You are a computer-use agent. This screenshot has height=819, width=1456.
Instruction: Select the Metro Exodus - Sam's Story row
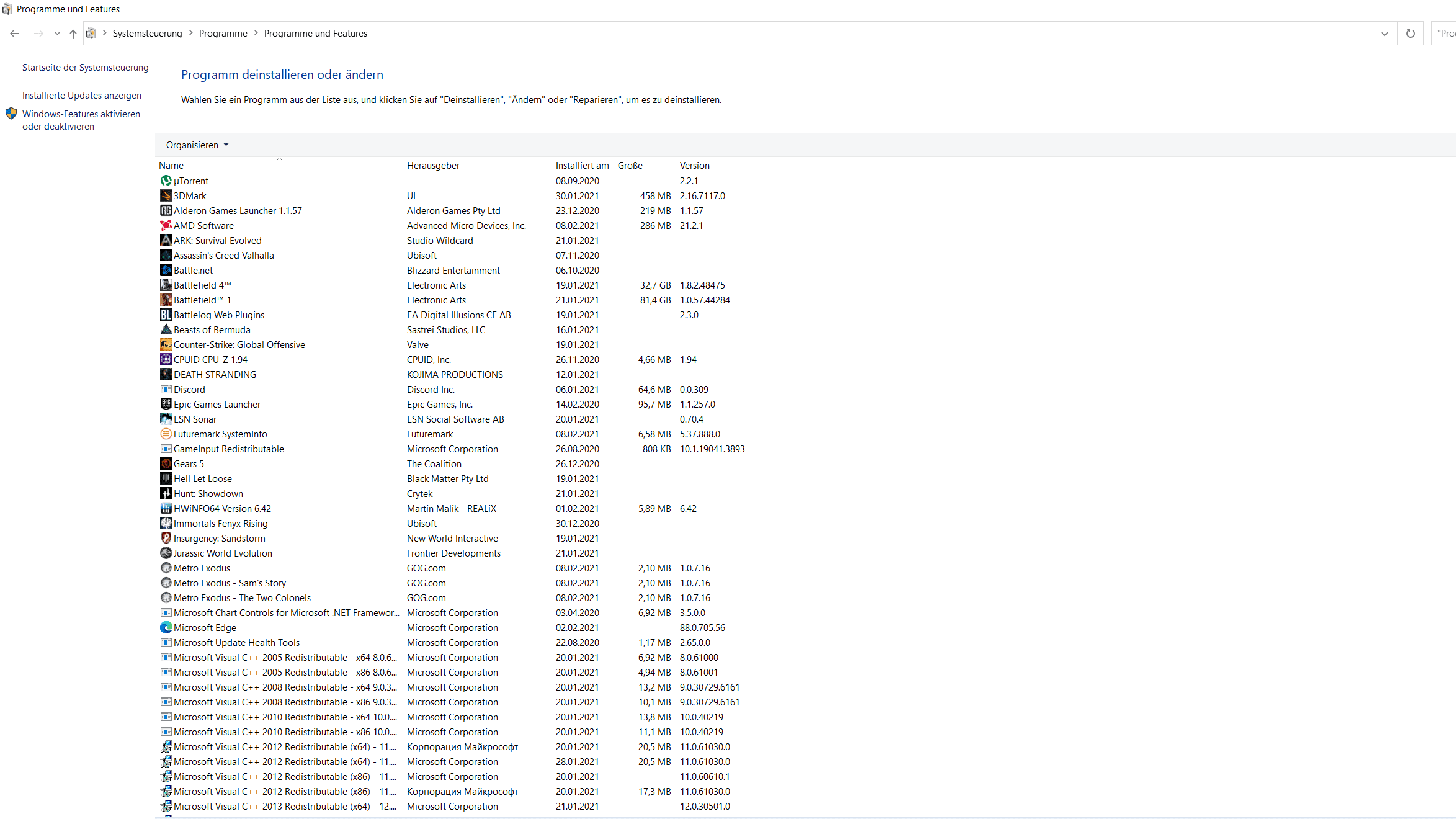[465, 583]
